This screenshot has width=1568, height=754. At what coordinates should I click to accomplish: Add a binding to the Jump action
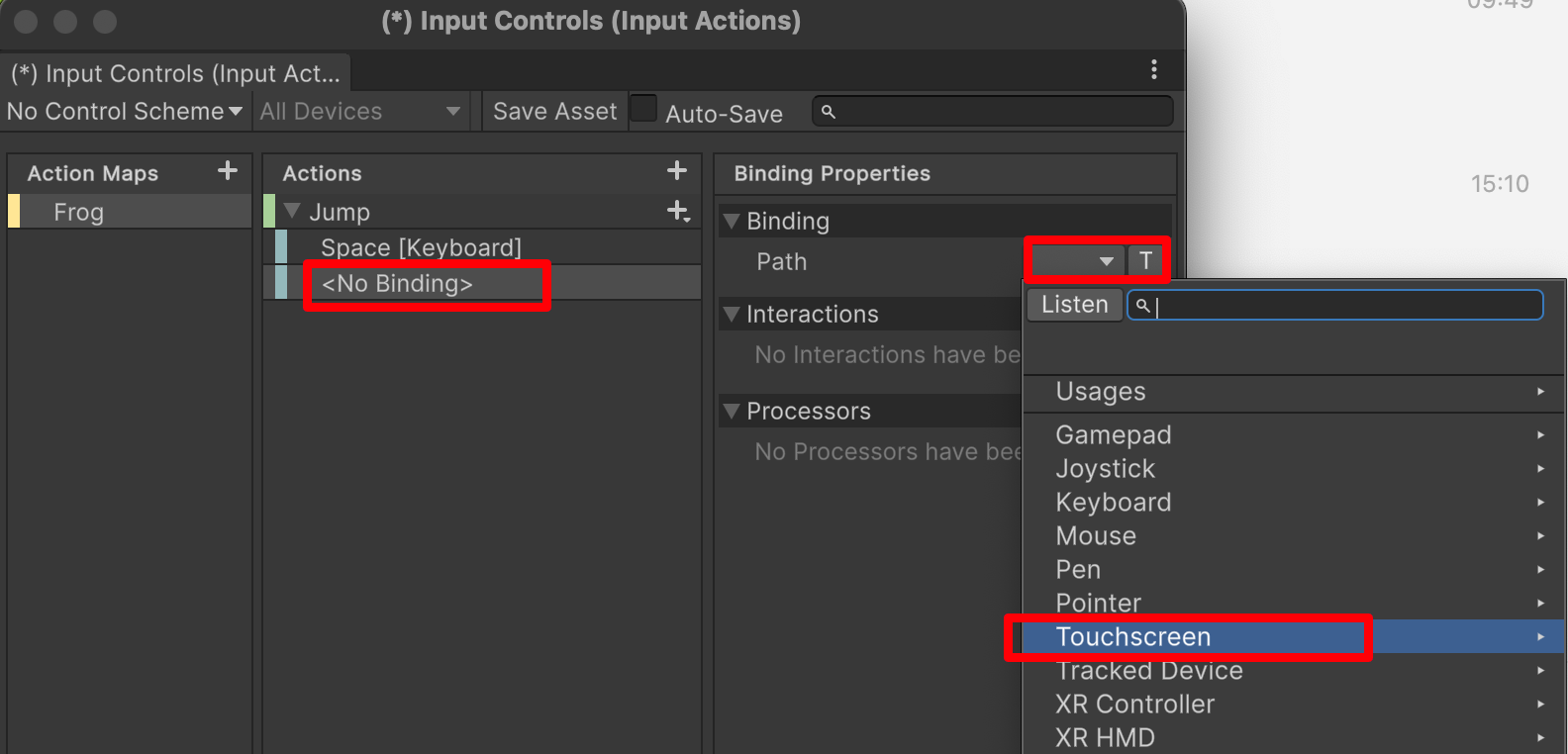click(x=678, y=211)
